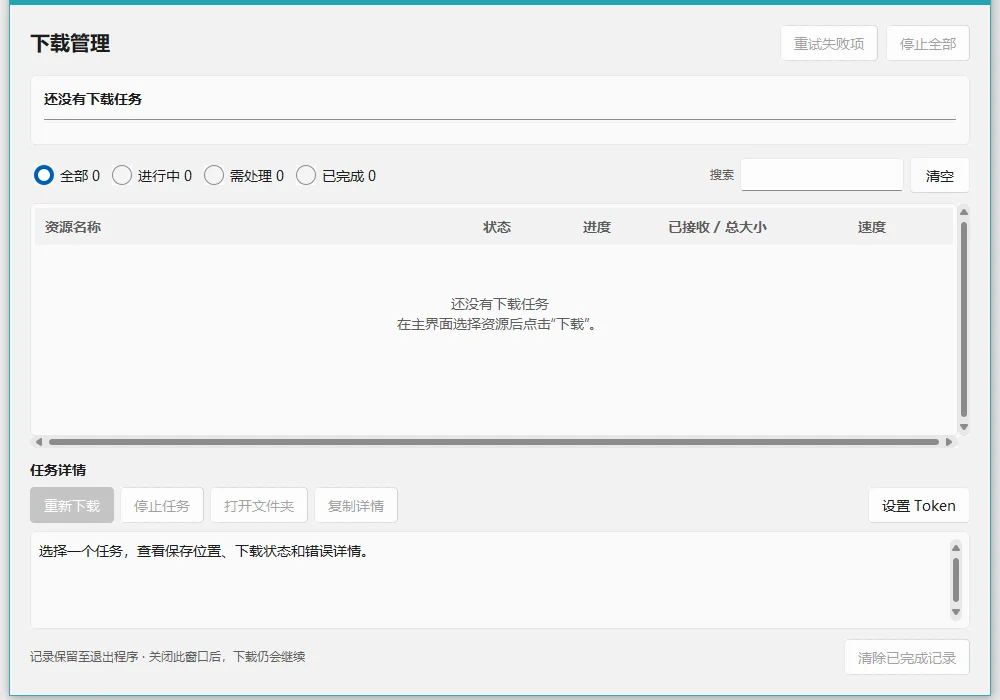The width and height of the screenshot is (1000, 700).
Task: Click the details box scroll-down arrow
Action: 955,612
